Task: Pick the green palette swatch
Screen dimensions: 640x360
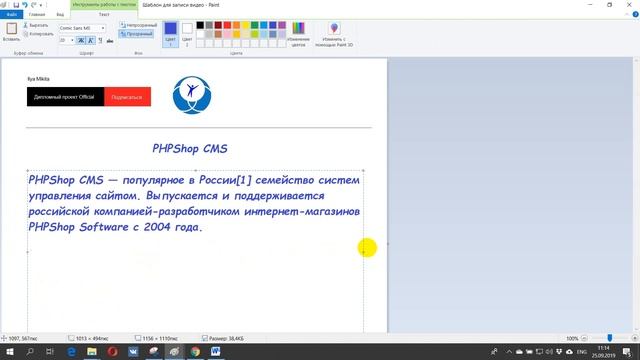Action: pos(254,25)
